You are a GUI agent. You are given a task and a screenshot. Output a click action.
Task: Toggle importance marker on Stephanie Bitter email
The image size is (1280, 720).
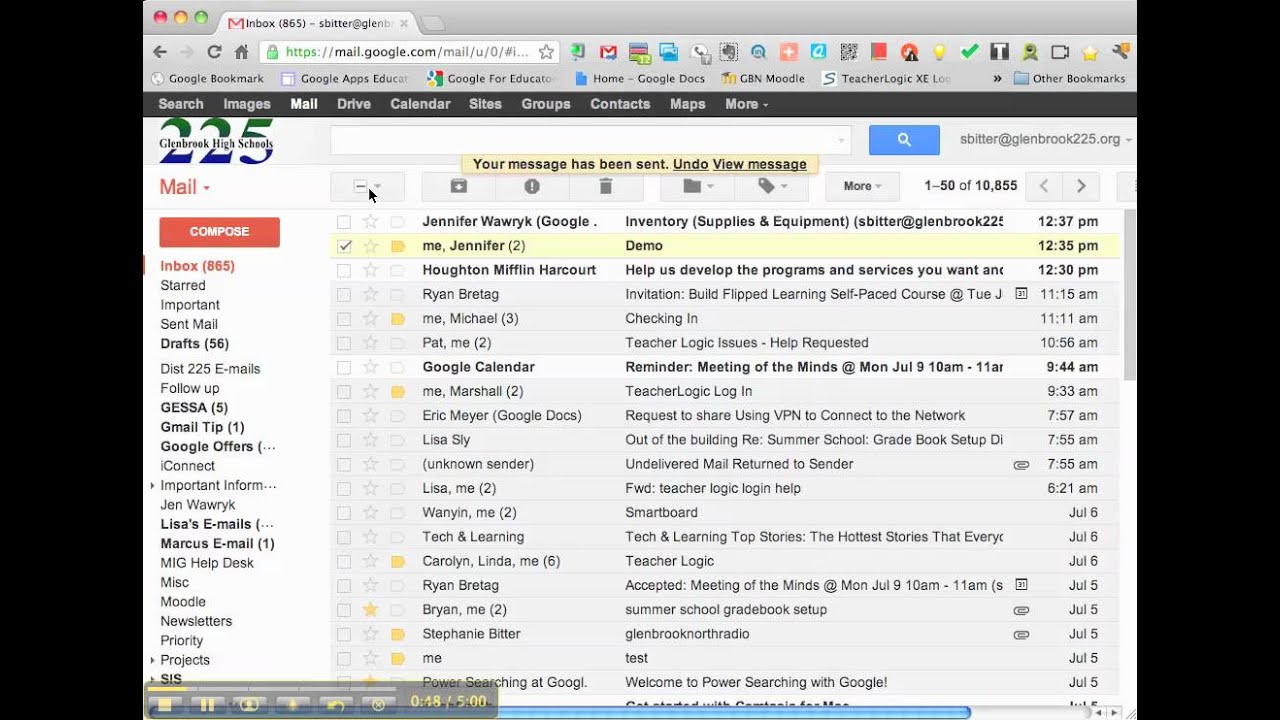pos(397,634)
